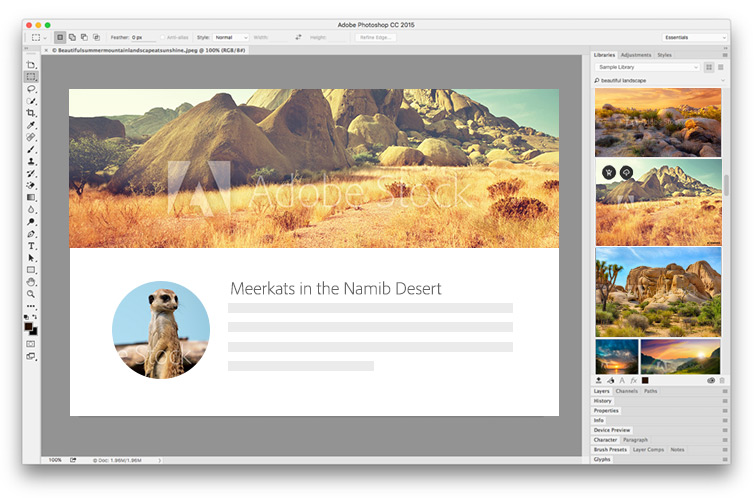Open the Essentials workspace dropdown
754x498 pixels.
click(x=694, y=37)
